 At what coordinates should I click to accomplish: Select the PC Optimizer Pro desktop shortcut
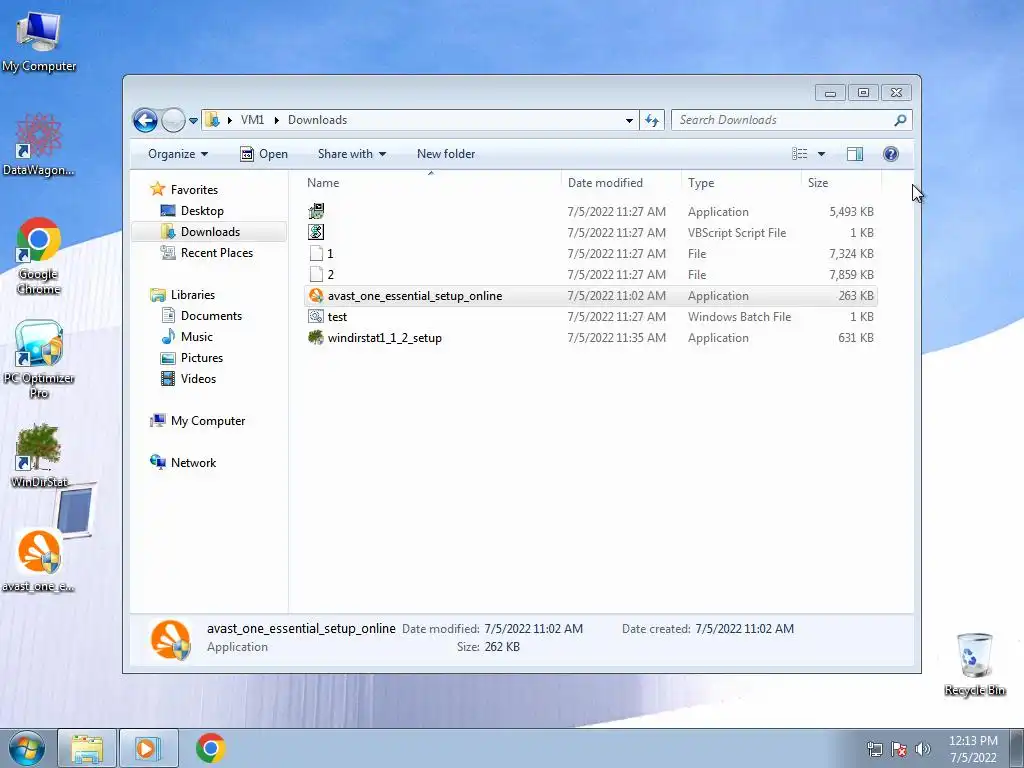(39, 360)
